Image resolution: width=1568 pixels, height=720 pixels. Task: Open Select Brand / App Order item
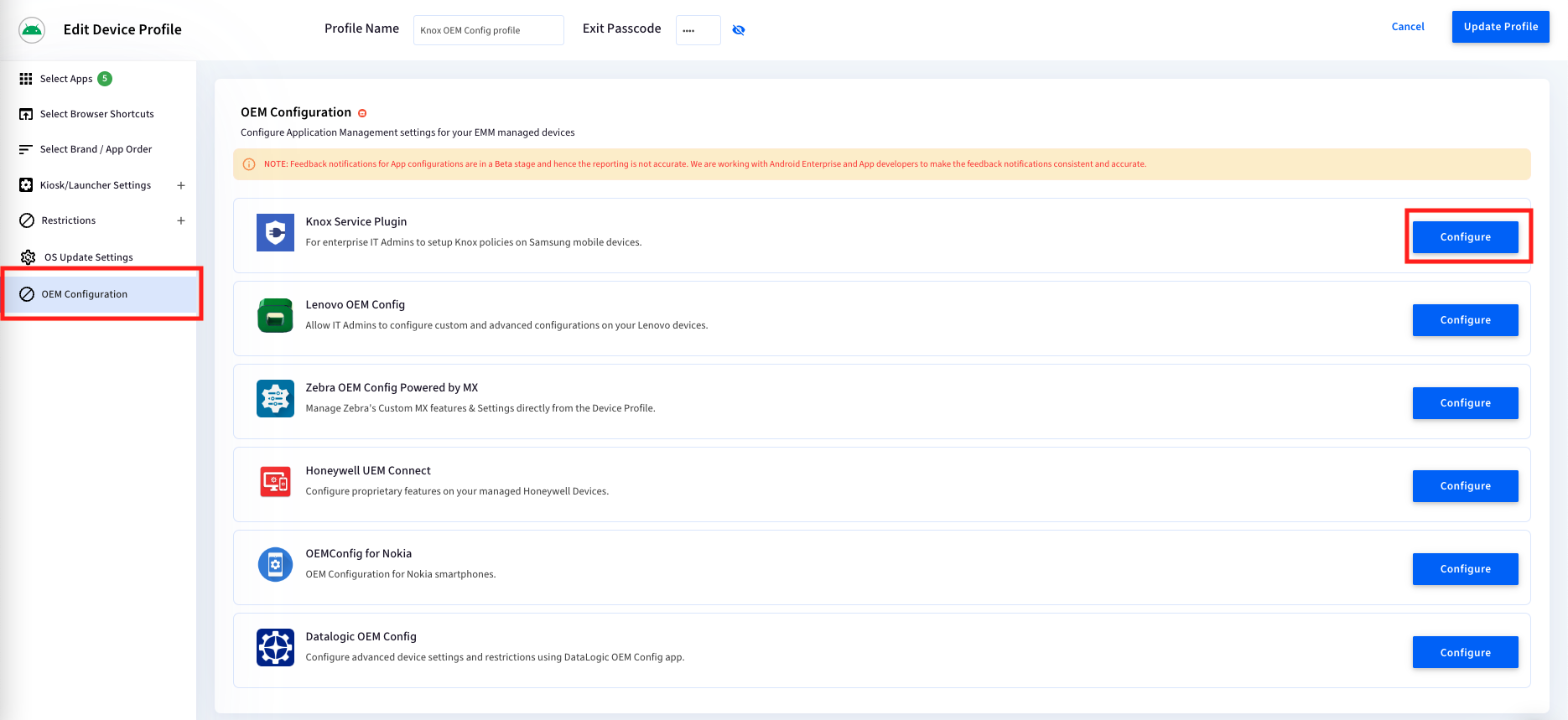click(98, 149)
